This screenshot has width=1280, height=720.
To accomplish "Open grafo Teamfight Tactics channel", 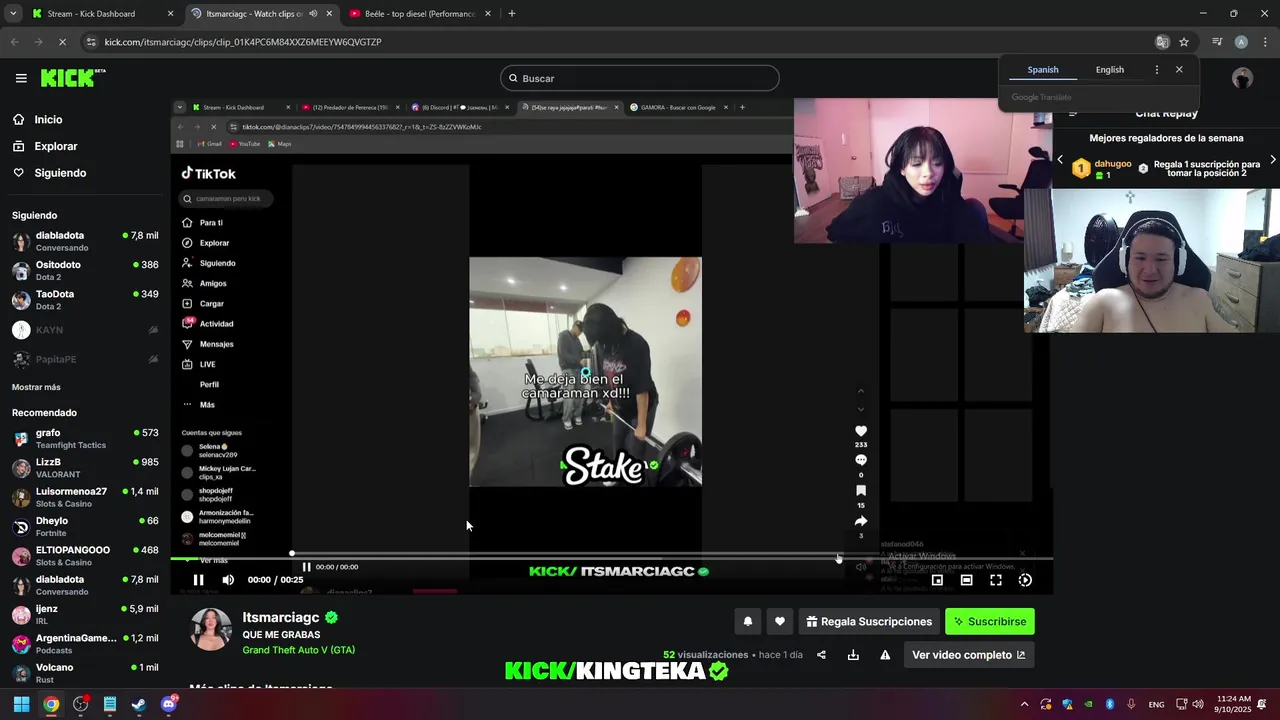I will pos(85,439).
